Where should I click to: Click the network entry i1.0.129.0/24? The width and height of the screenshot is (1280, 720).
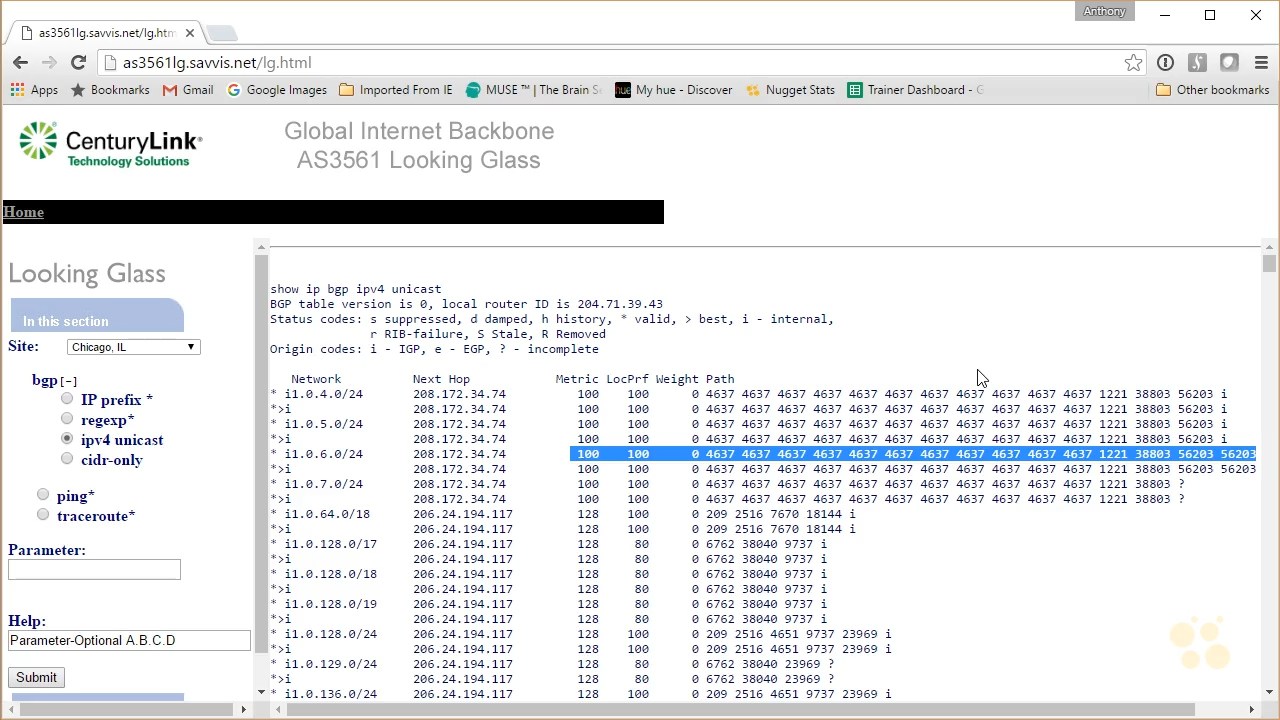pyautogui.click(x=331, y=664)
